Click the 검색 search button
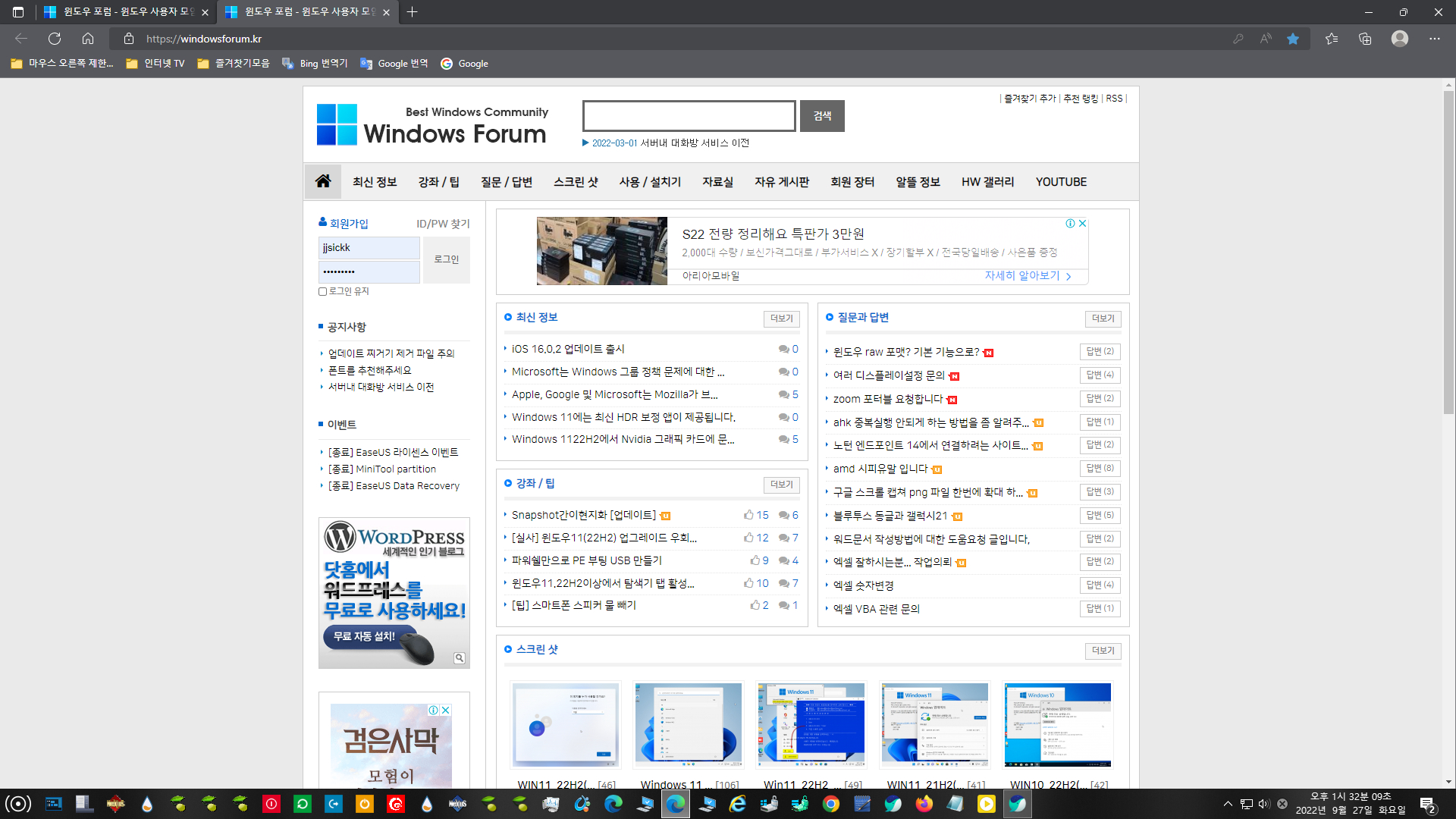 click(822, 116)
